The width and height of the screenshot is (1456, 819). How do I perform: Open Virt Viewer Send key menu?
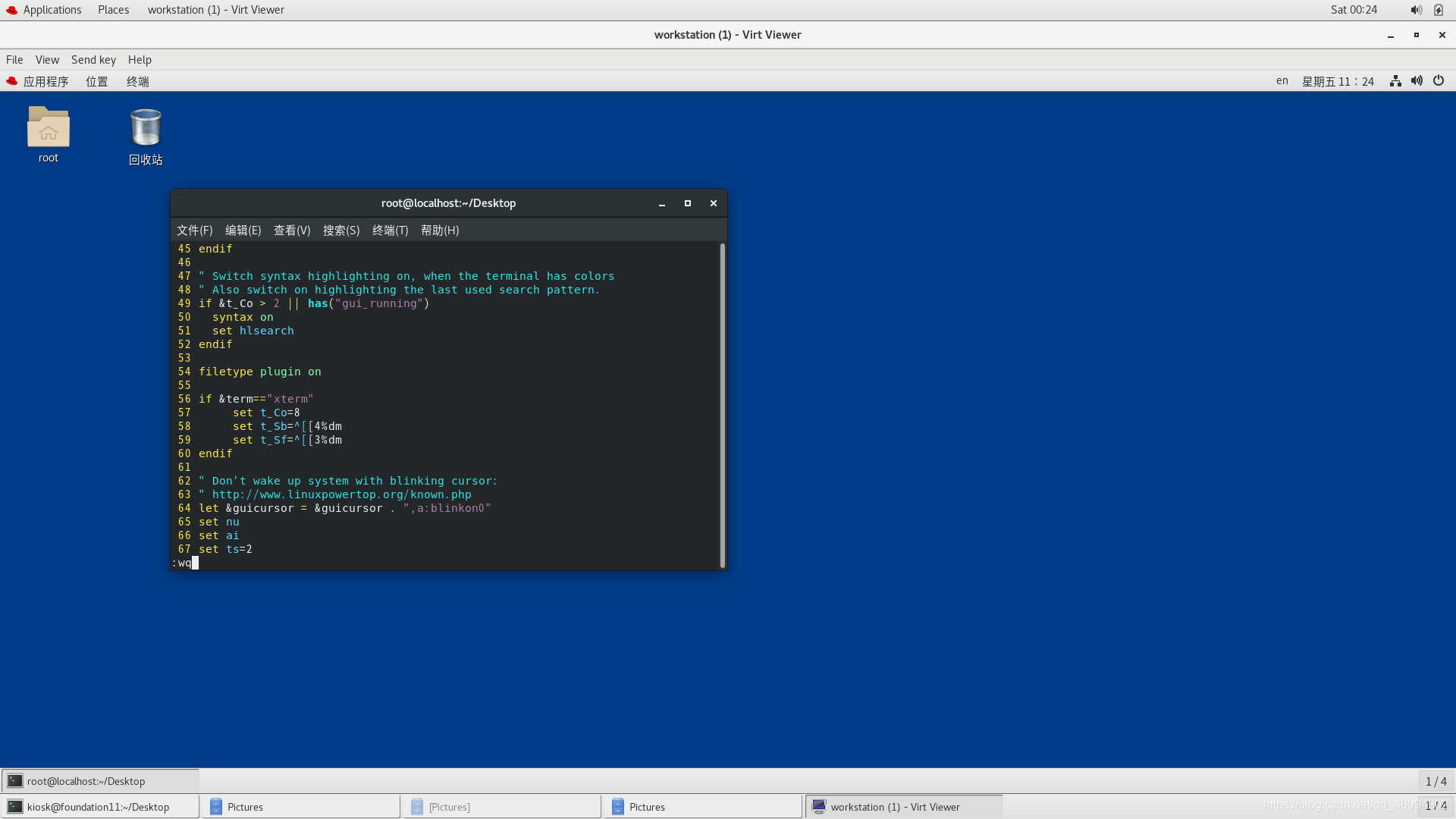coord(93,60)
